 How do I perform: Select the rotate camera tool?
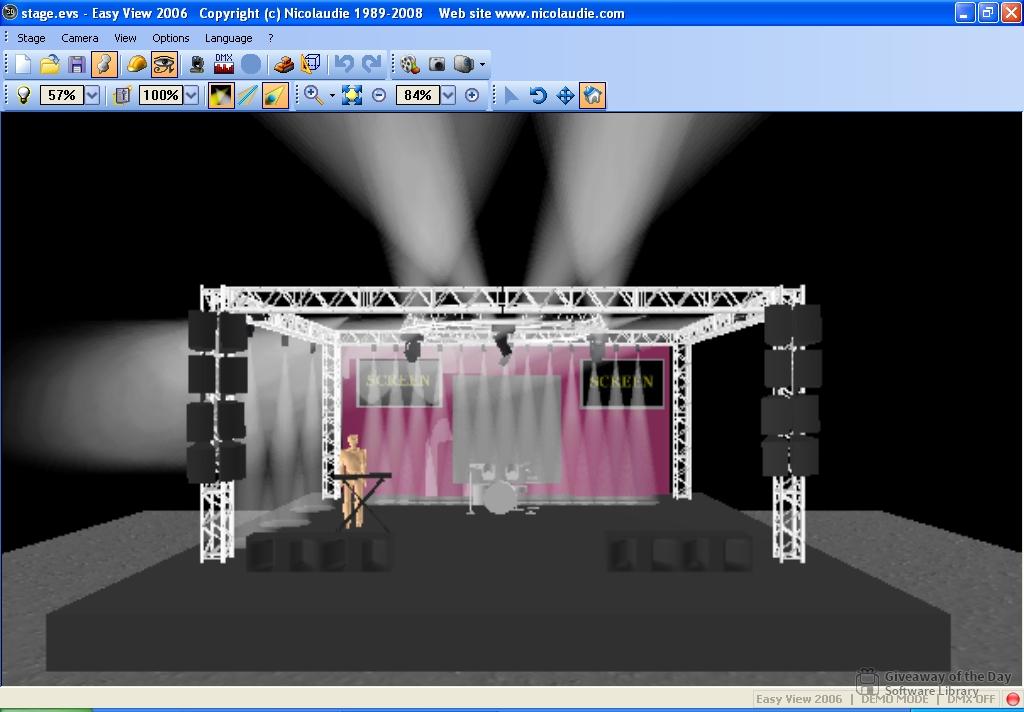click(x=538, y=95)
